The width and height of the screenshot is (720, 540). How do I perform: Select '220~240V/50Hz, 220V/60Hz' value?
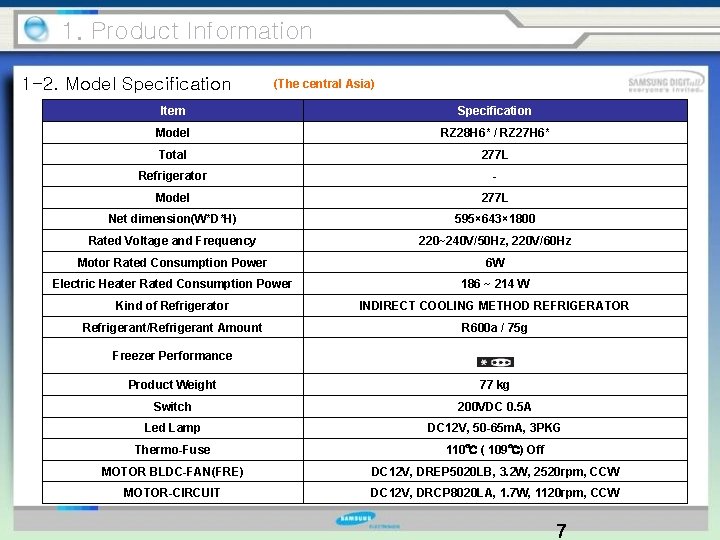point(495,241)
